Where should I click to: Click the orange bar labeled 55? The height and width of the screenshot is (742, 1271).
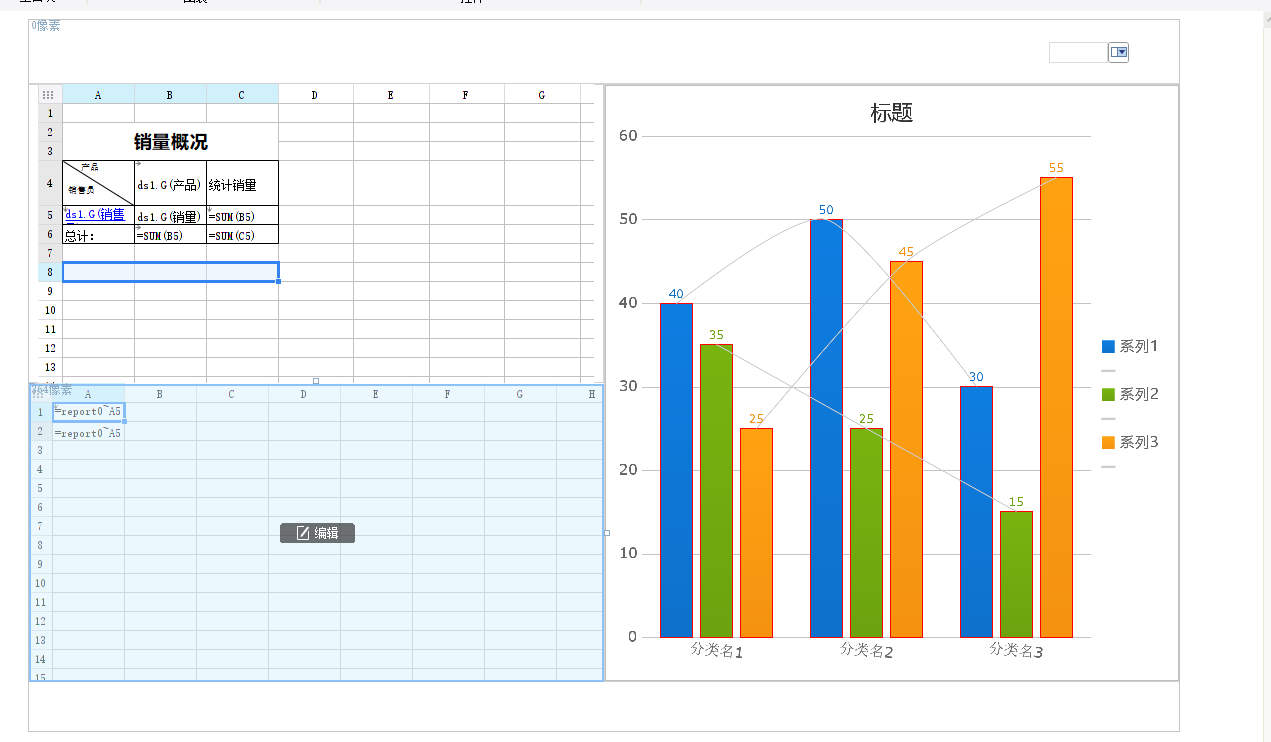click(x=1056, y=407)
